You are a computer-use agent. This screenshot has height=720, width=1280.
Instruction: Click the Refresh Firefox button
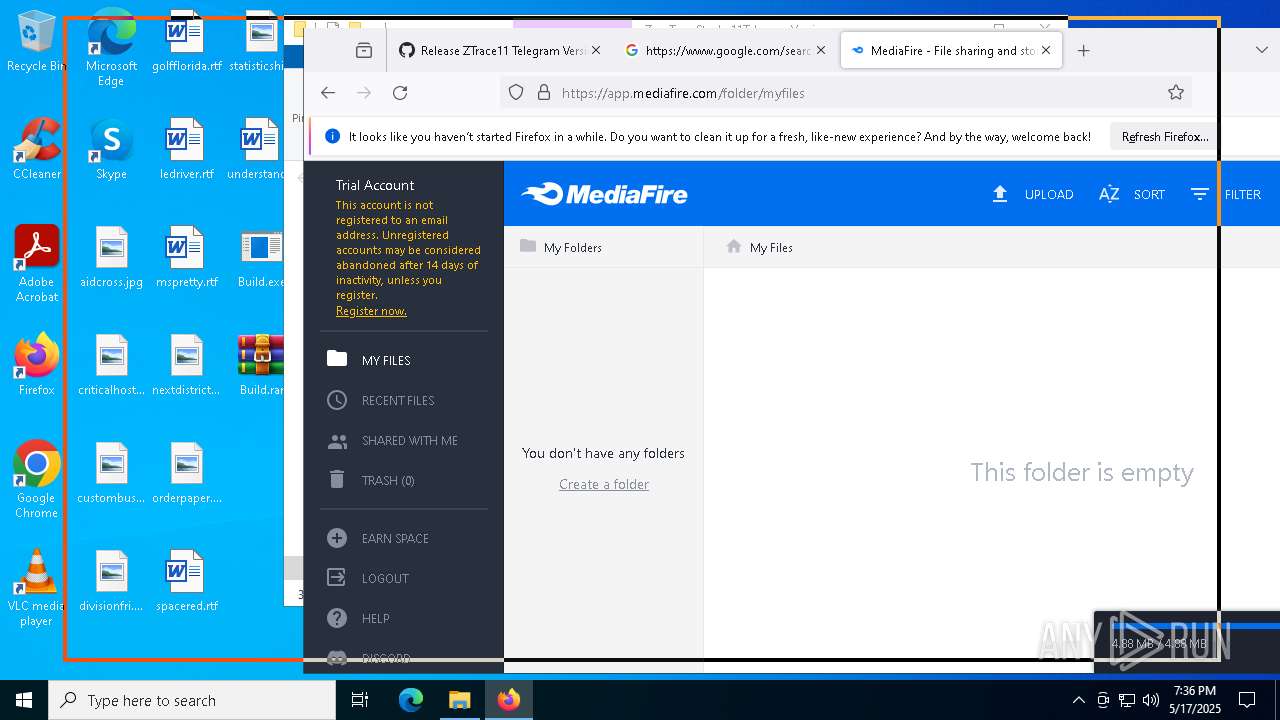coord(1164,137)
